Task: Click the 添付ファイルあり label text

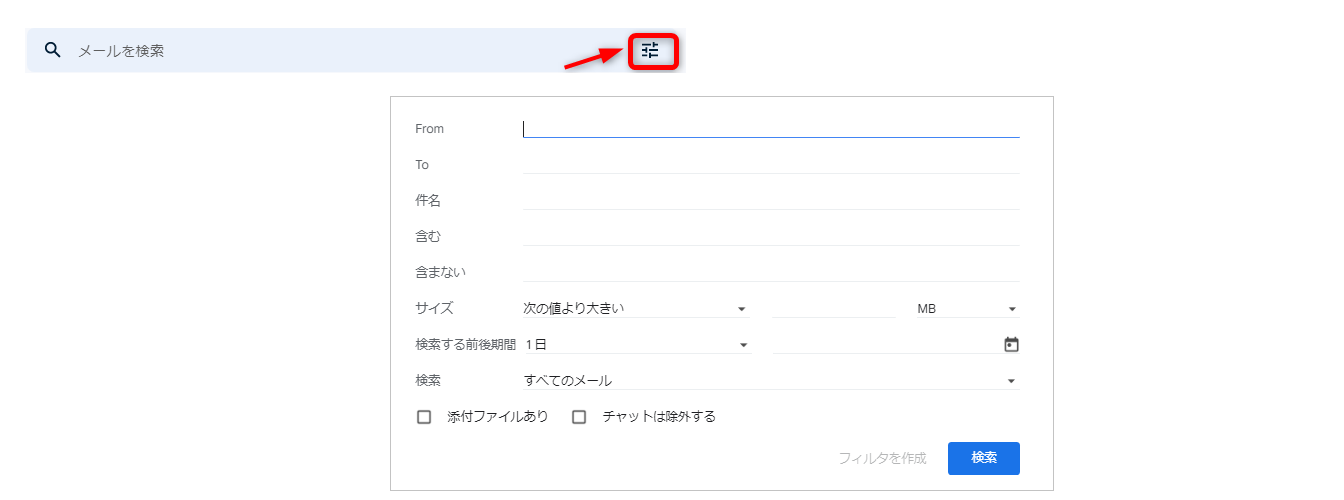Action: click(x=498, y=417)
